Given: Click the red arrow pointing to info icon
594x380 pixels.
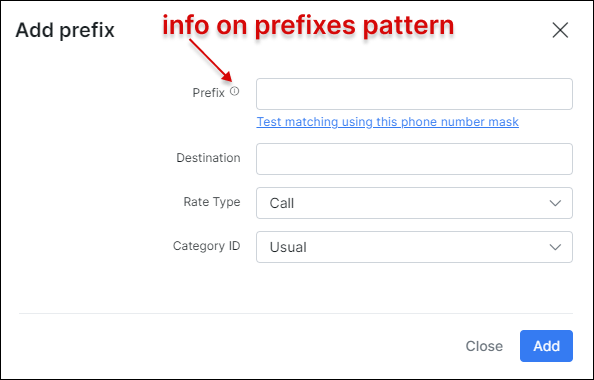Looking at the screenshot, I should pos(211,60).
